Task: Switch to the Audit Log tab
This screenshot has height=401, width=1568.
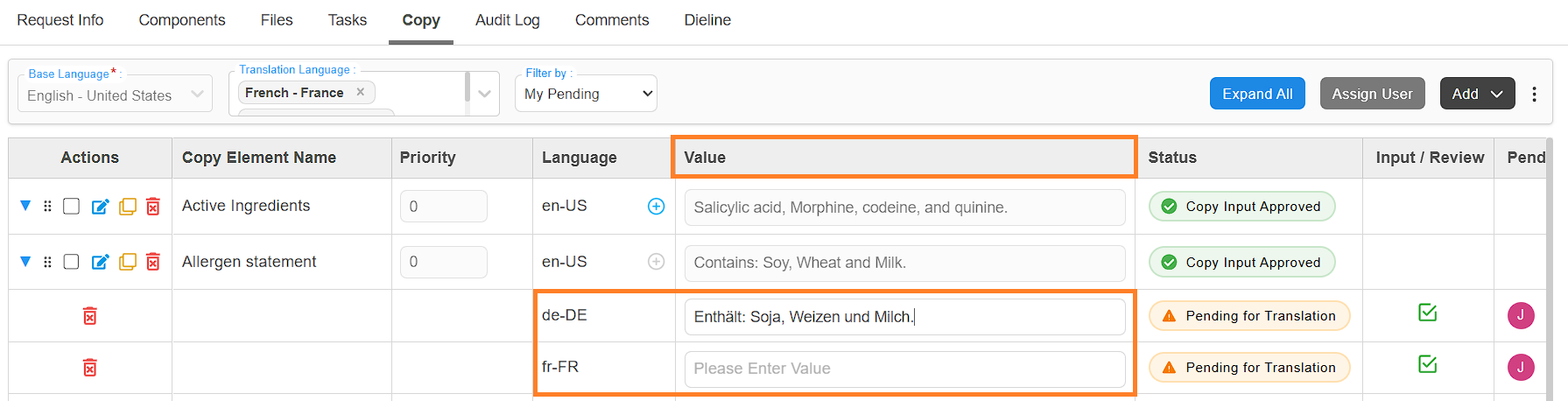Action: (x=507, y=20)
